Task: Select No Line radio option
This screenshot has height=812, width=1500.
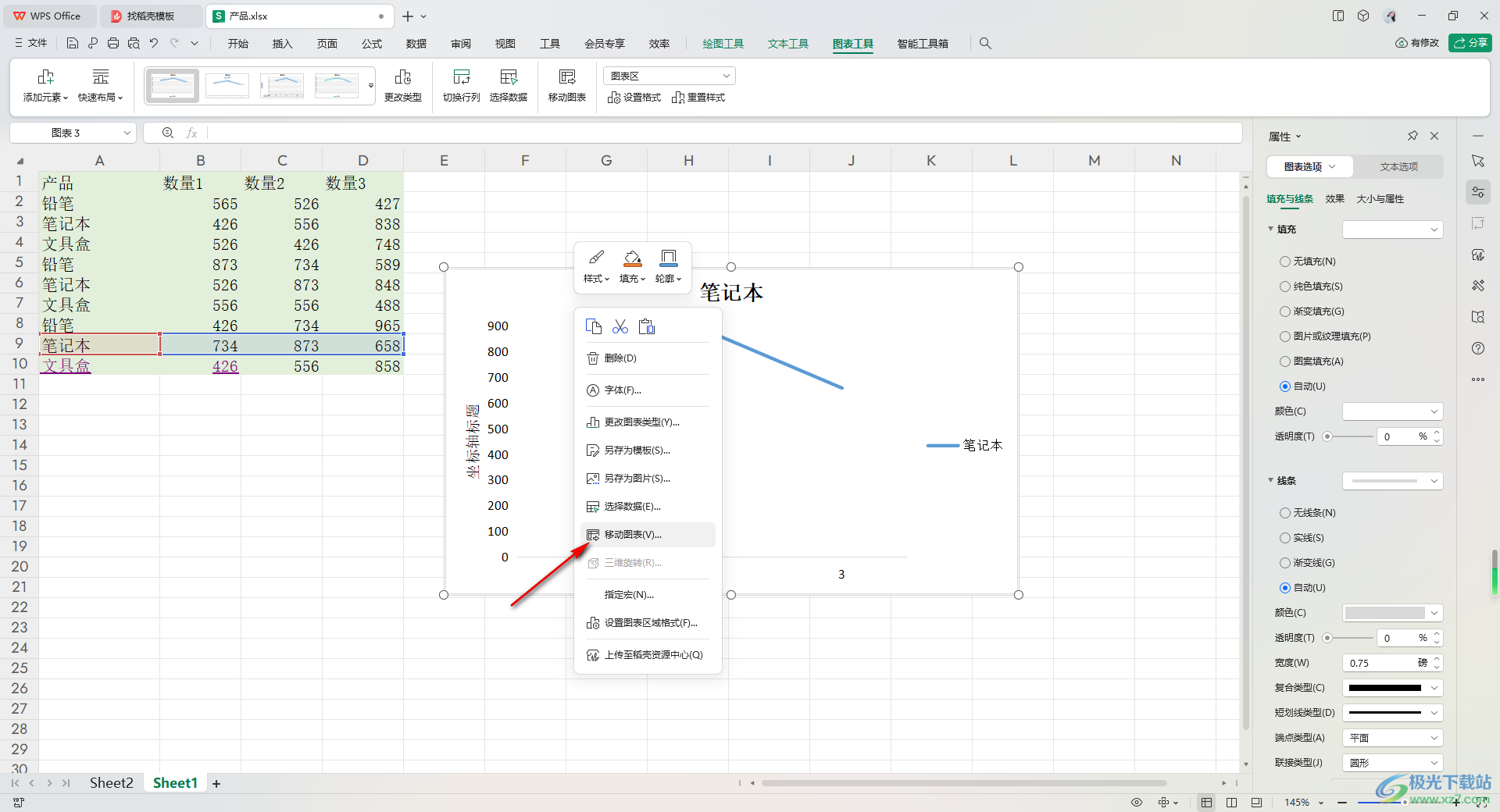Action: [x=1285, y=513]
